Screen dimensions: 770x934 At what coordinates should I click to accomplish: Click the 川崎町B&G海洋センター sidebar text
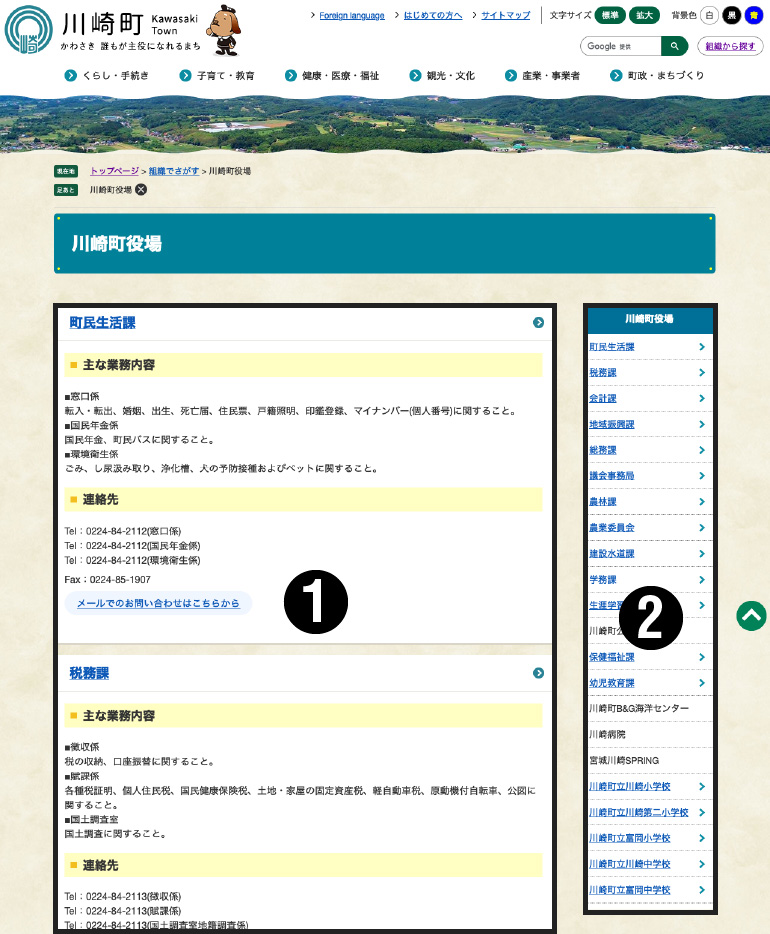click(x=639, y=708)
